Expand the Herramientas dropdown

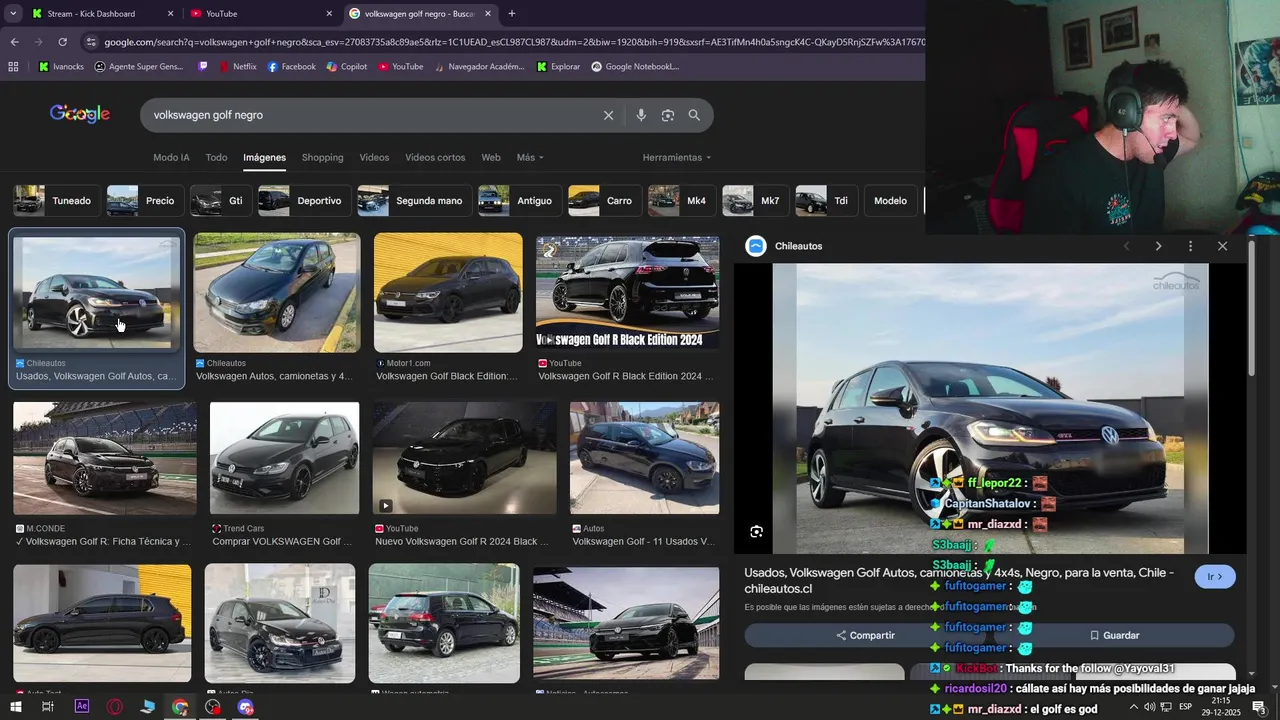tap(677, 157)
